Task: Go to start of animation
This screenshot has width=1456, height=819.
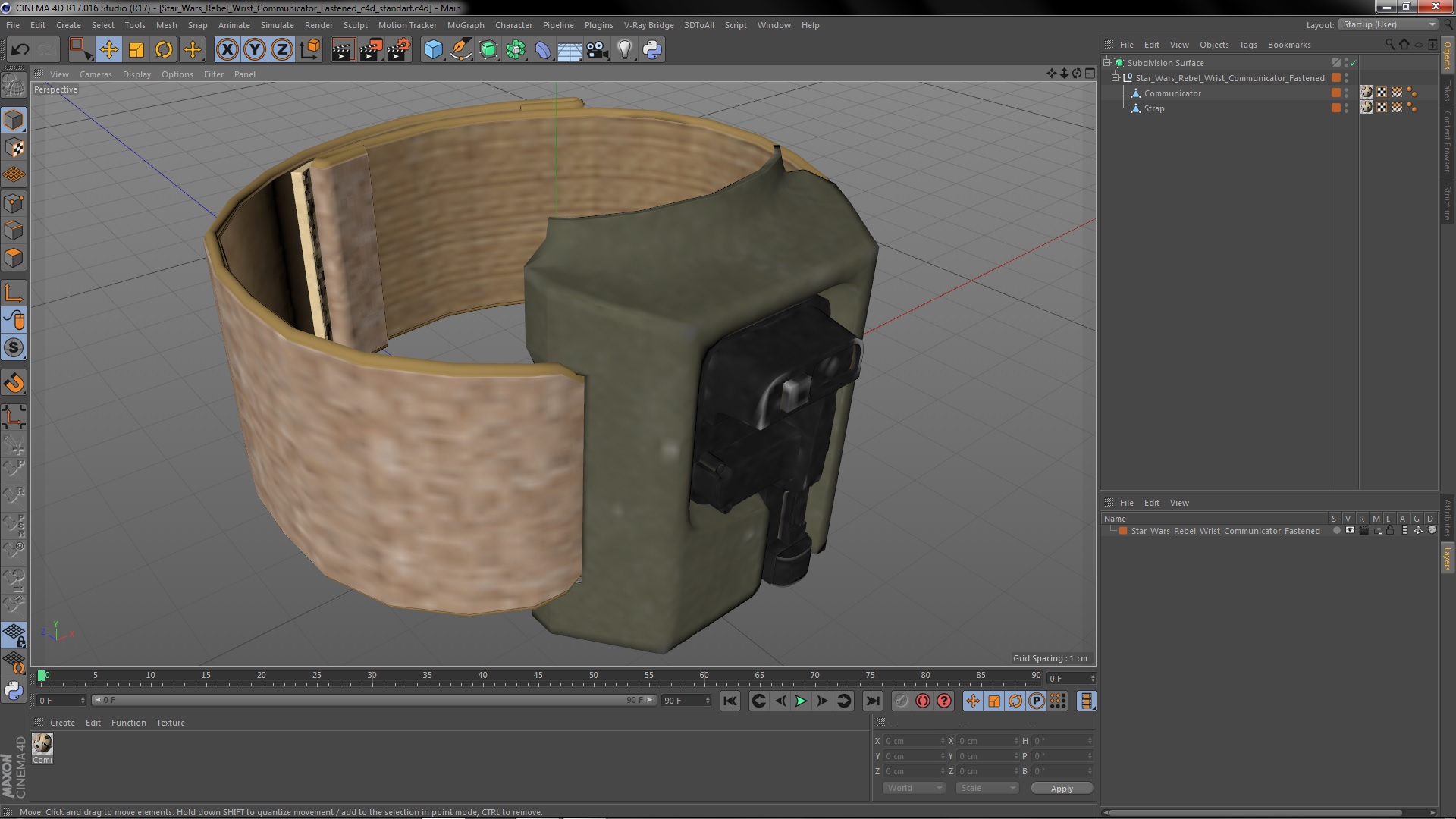Action: point(730,701)
